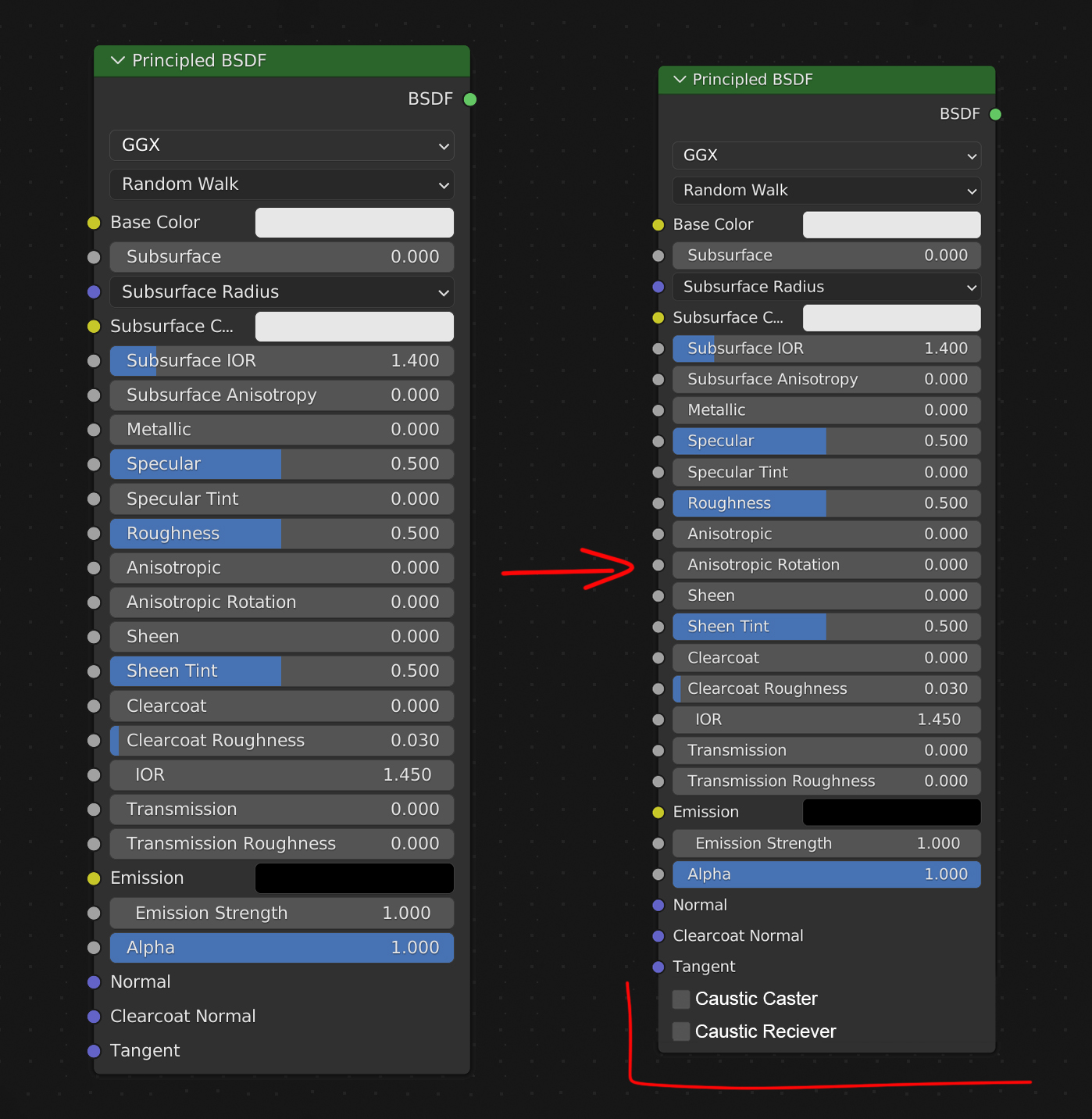
Task: Open GGX distribution dropdown on left node
Action: tap(282, 145)
